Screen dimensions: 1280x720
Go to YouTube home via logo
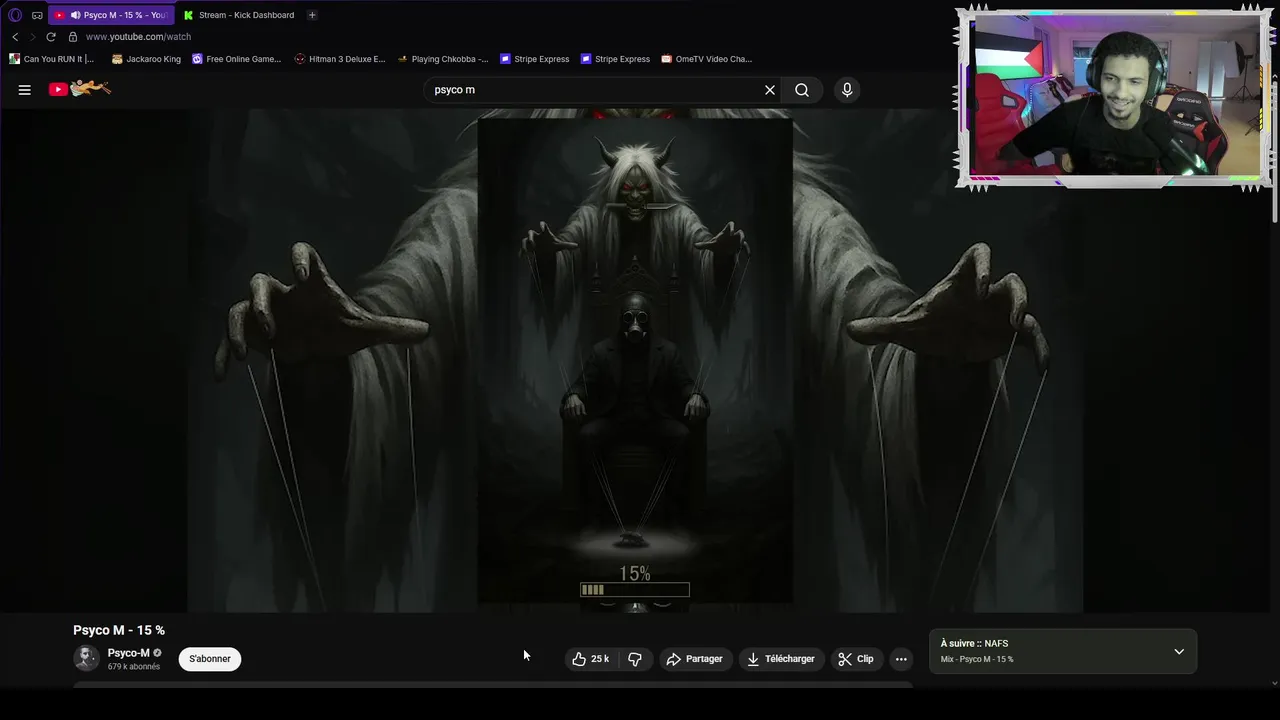tap(79, 89)
